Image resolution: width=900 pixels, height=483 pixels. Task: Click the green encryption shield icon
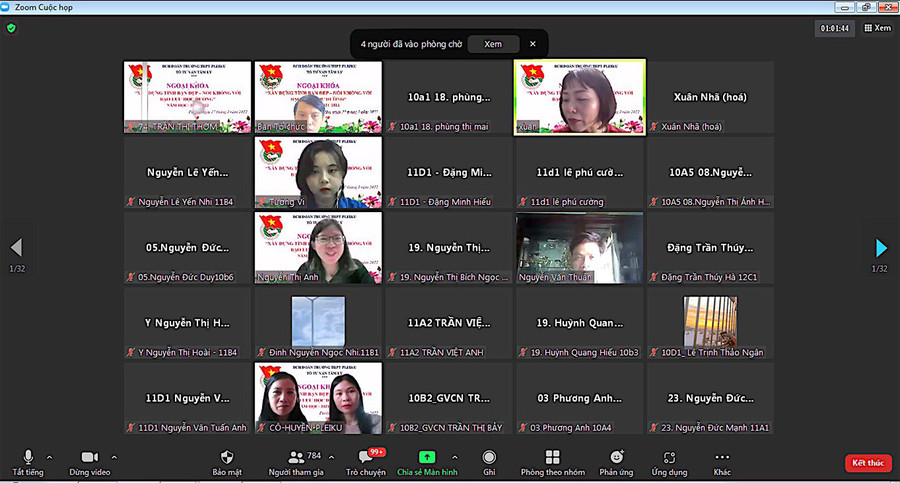[11, 28]
